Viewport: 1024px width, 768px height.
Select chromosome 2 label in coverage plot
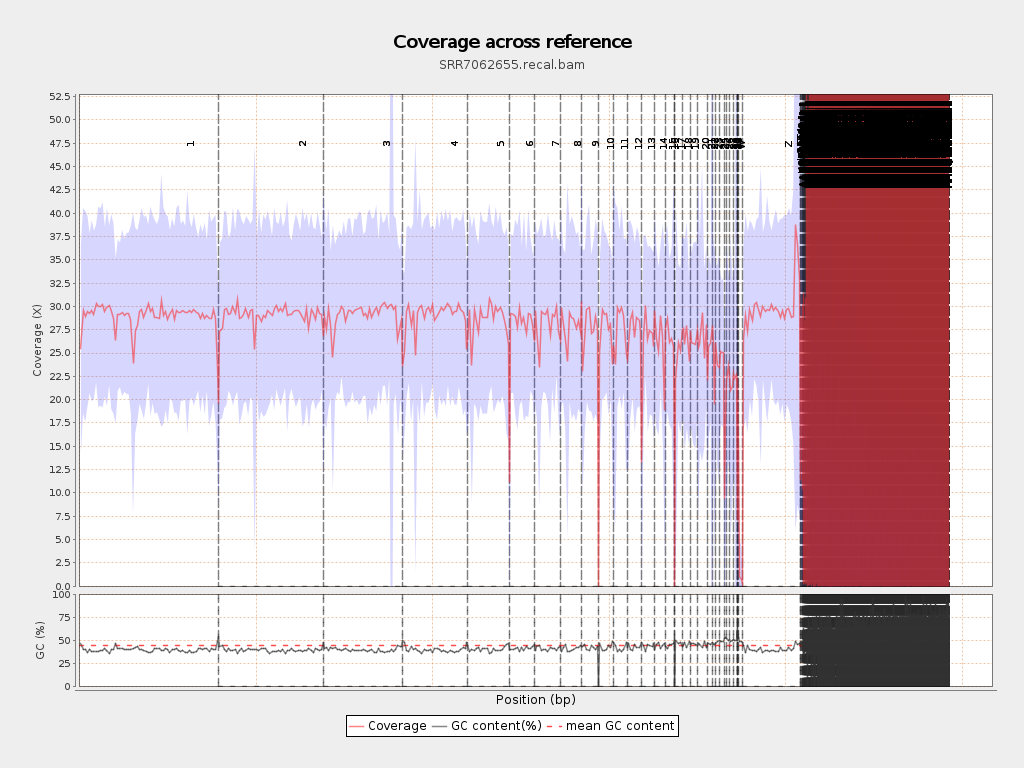pyautogui.click(x=303, y=143)
